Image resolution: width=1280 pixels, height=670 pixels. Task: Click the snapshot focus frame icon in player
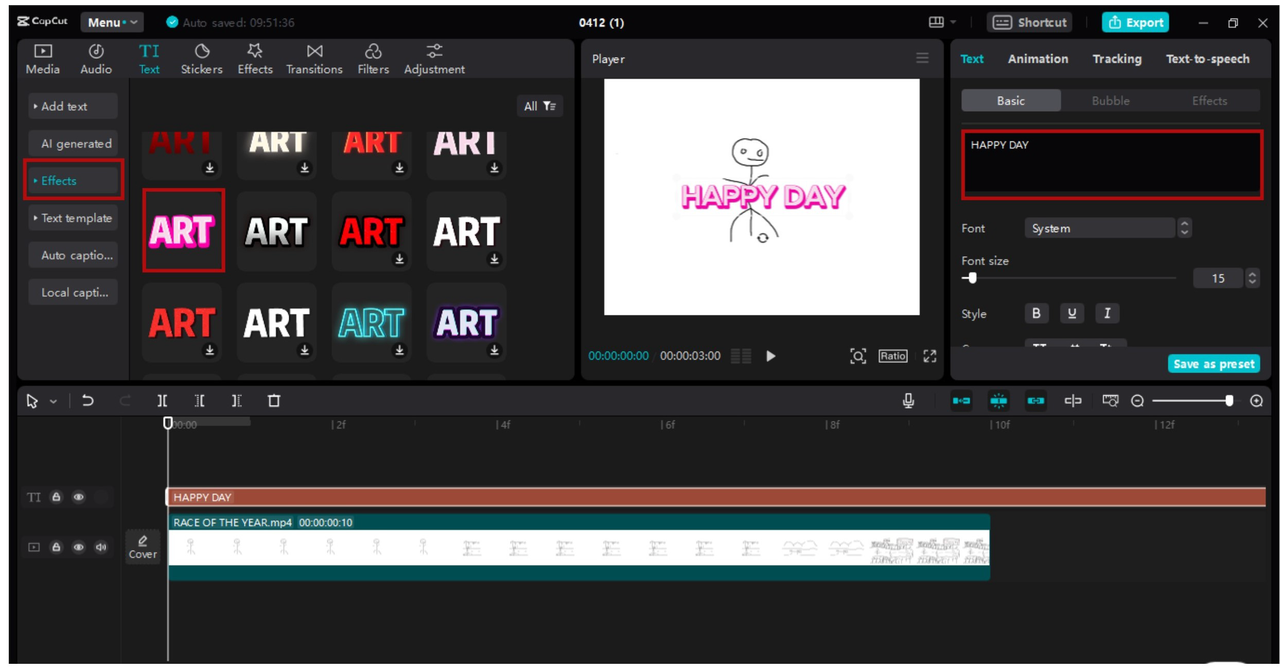pos(858,356)
